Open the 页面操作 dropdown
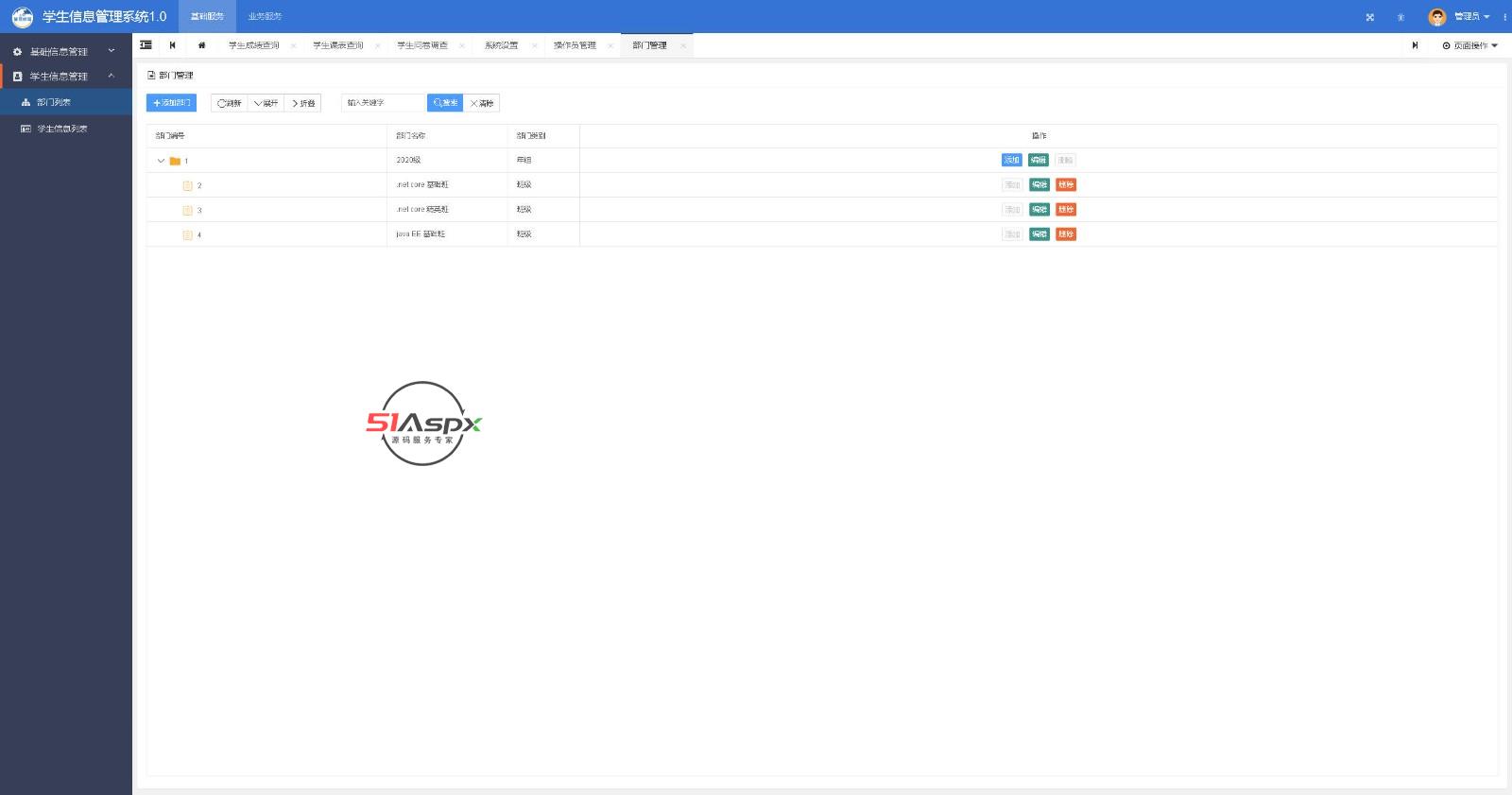Screen dimensions: 1512x795 [x=1469, y=45]
